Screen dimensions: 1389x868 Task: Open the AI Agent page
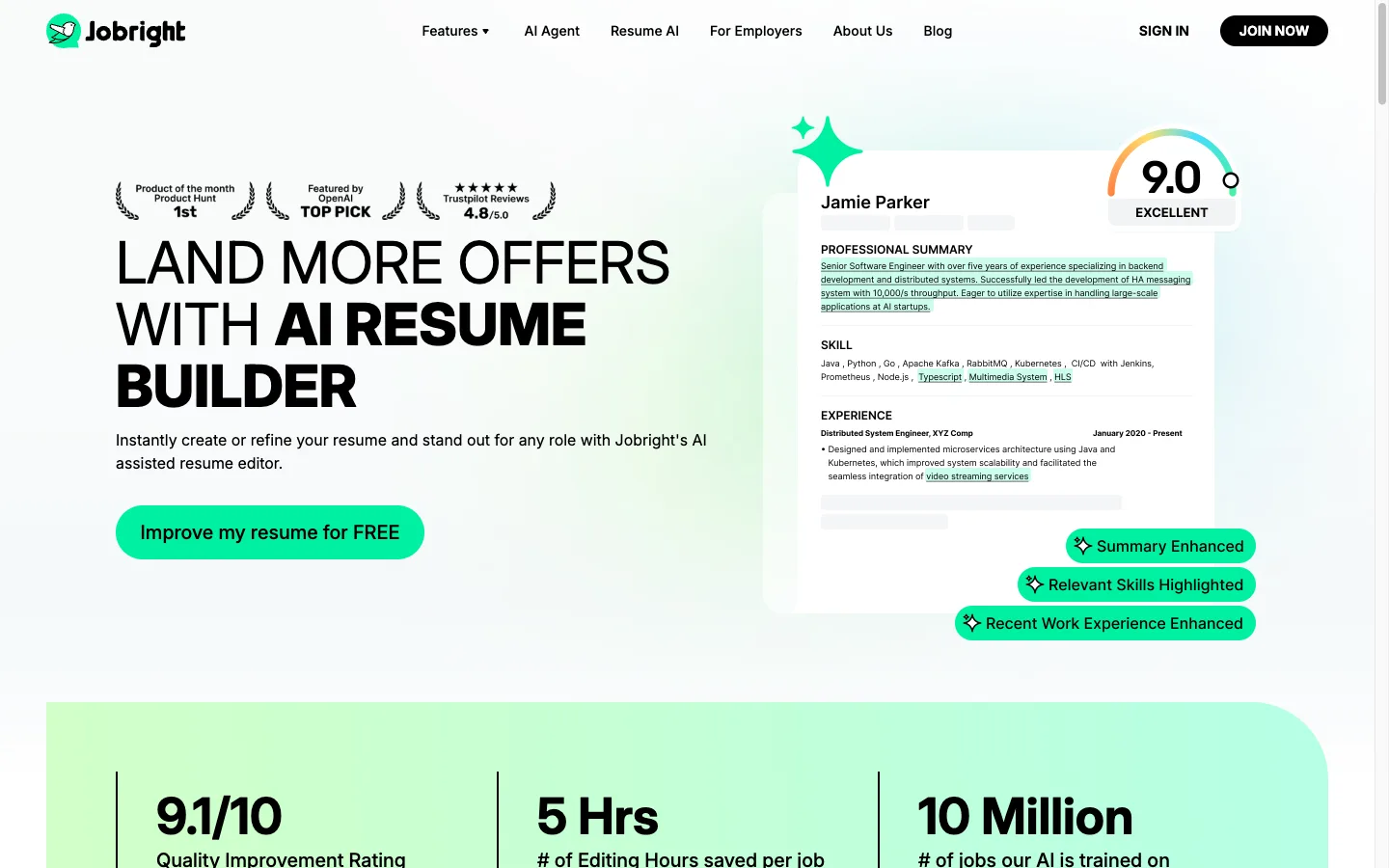tap(552, 31)
